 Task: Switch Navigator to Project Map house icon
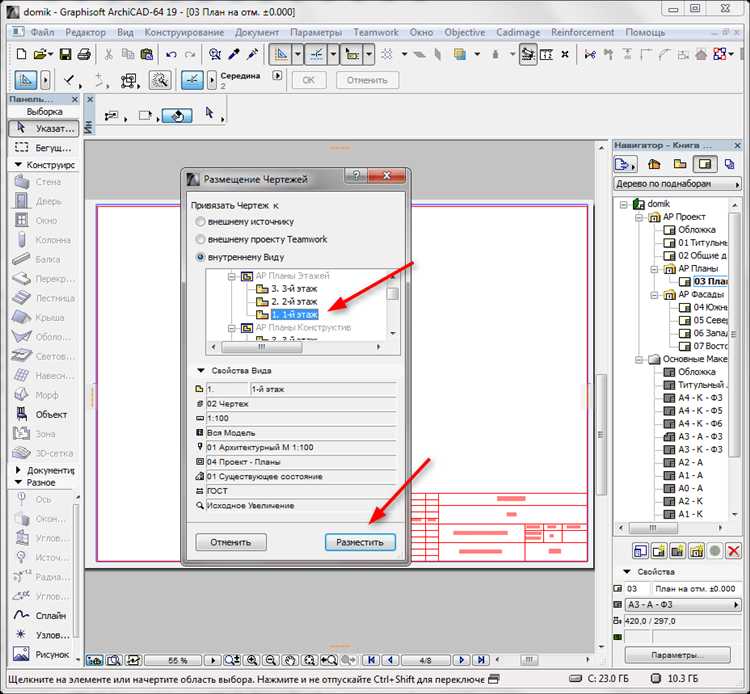[x=654, y=164]
